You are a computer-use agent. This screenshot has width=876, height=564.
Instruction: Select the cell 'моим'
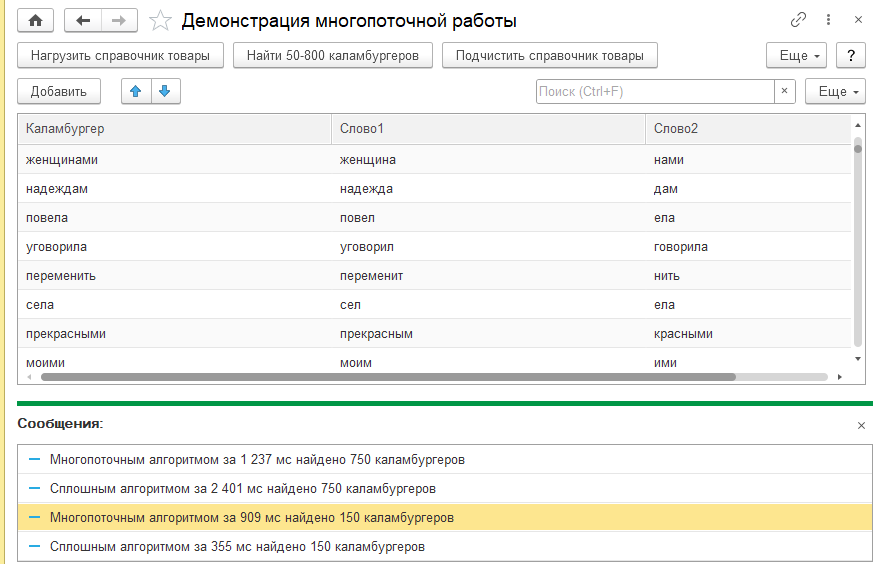click(488, 361)
